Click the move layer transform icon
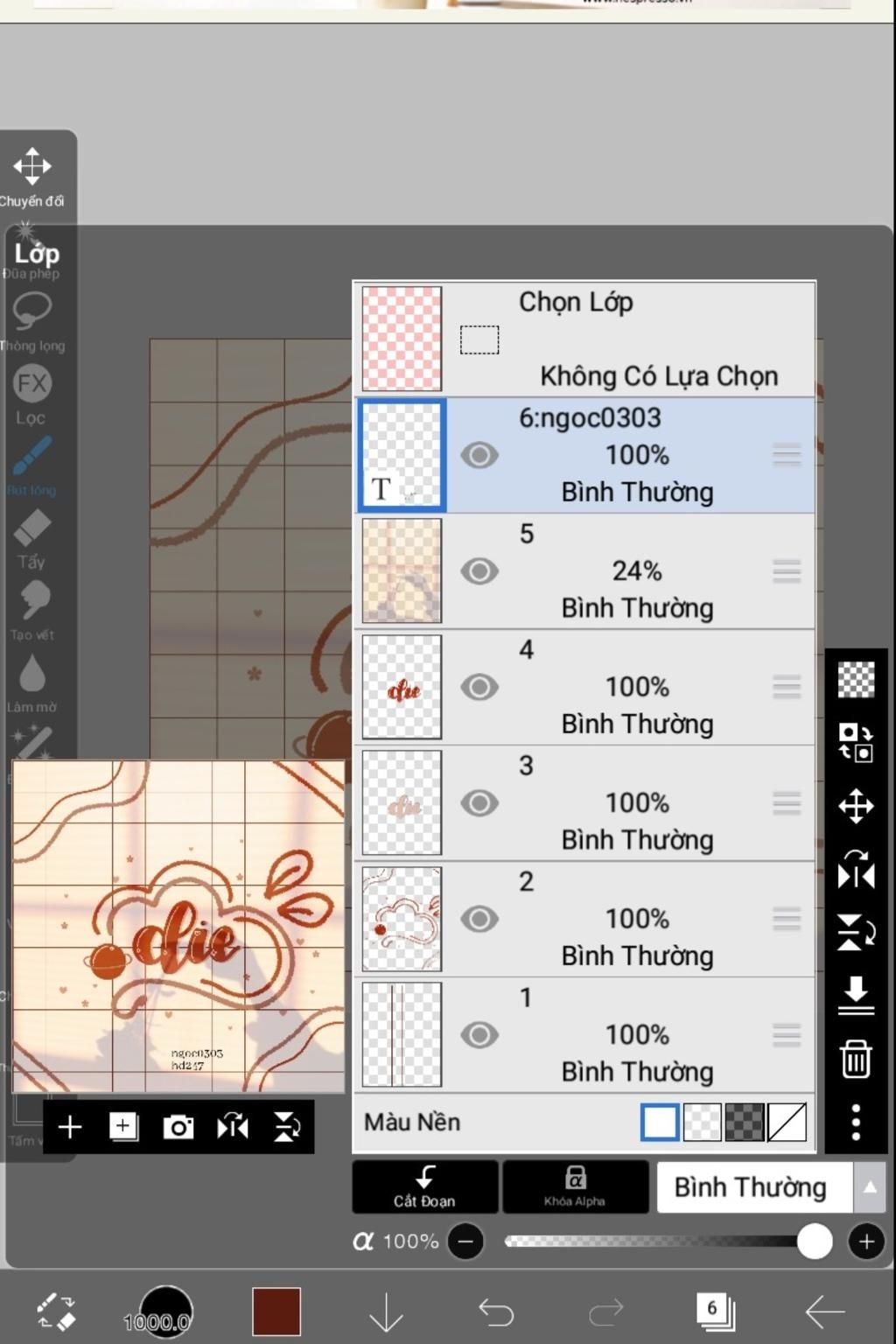Viewport: 896px width, 1344px height. point(856,806)
